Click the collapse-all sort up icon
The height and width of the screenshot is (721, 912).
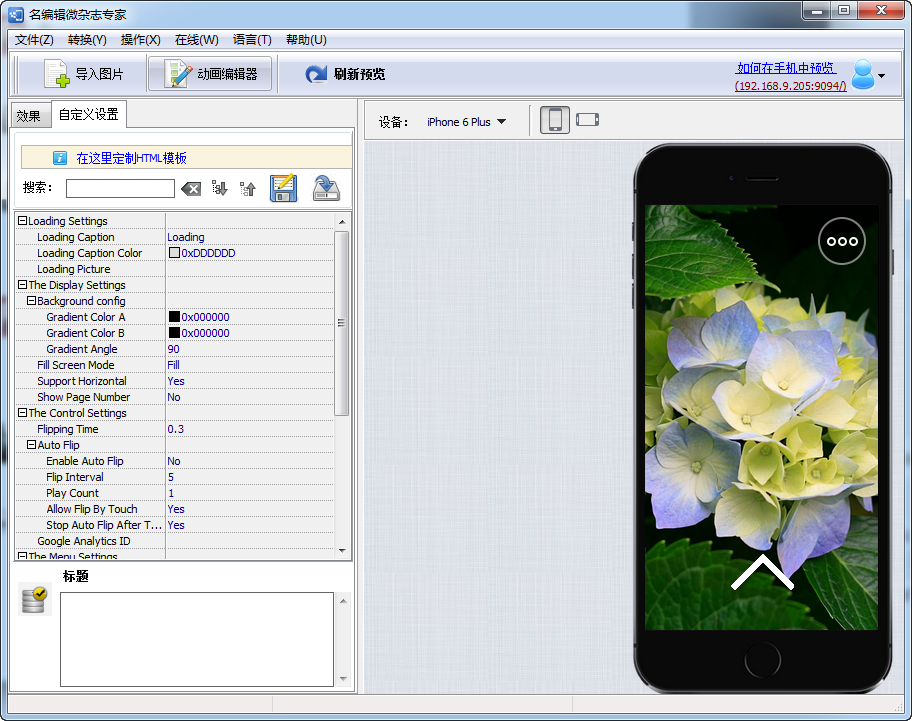pos(248,188)
